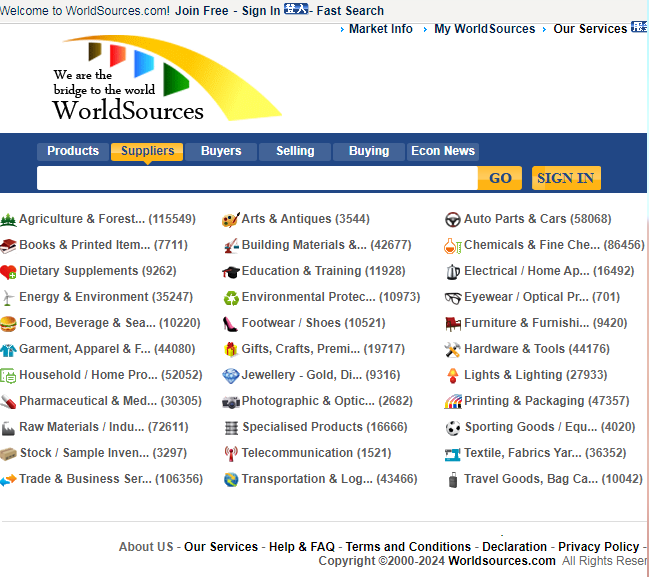Open the Econ News tab
This screenshot has height=577, width=649.
pos(443,151)
